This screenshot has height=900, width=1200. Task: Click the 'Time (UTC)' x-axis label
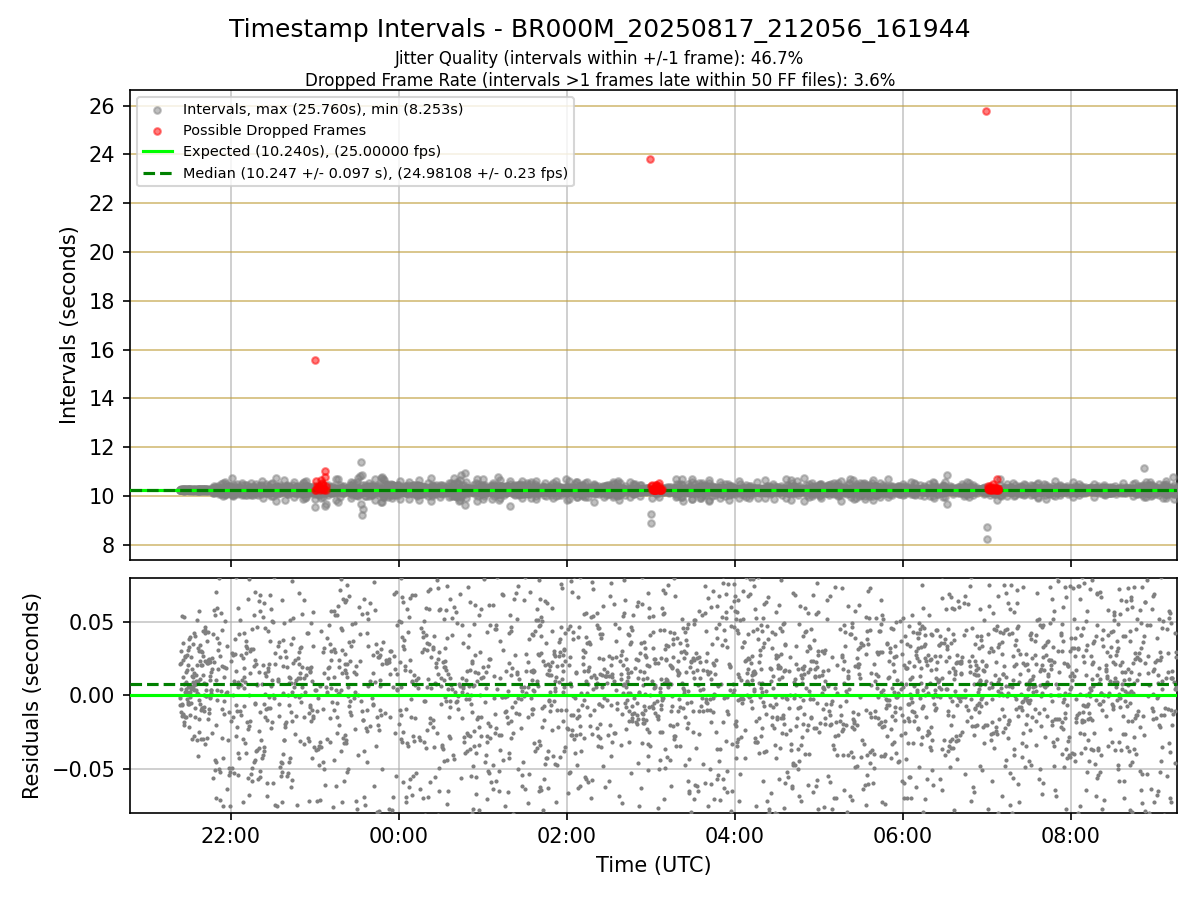653,865
